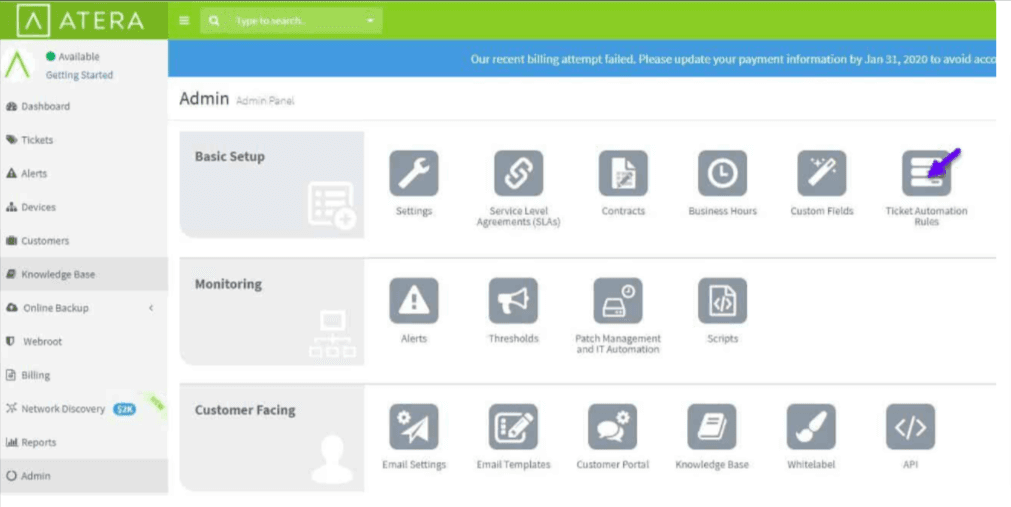Click the search magnifier icon
This screenshot has width=1011, height=507.
[x=214, y=21]
